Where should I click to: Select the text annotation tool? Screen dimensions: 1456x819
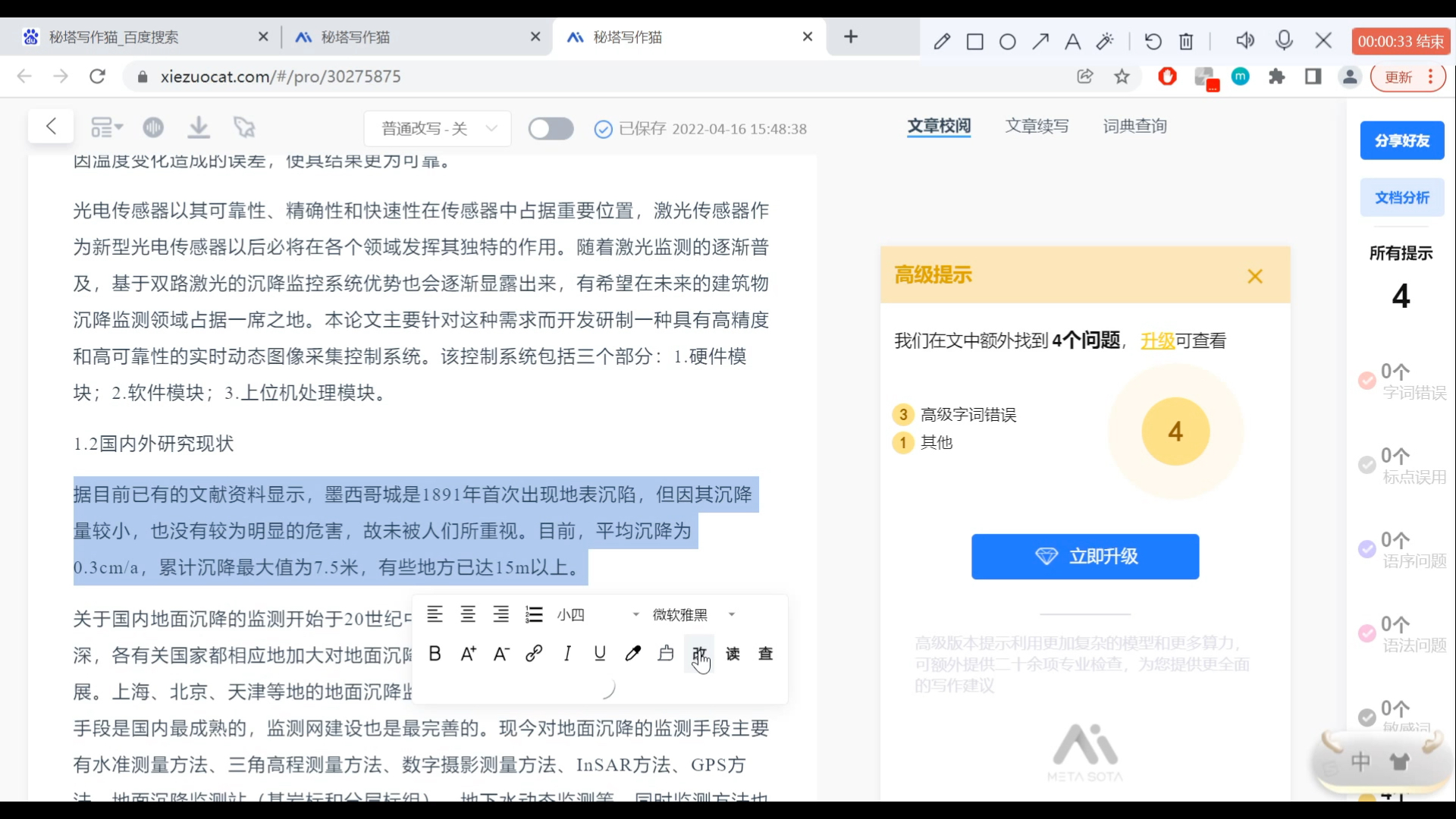1072,41
